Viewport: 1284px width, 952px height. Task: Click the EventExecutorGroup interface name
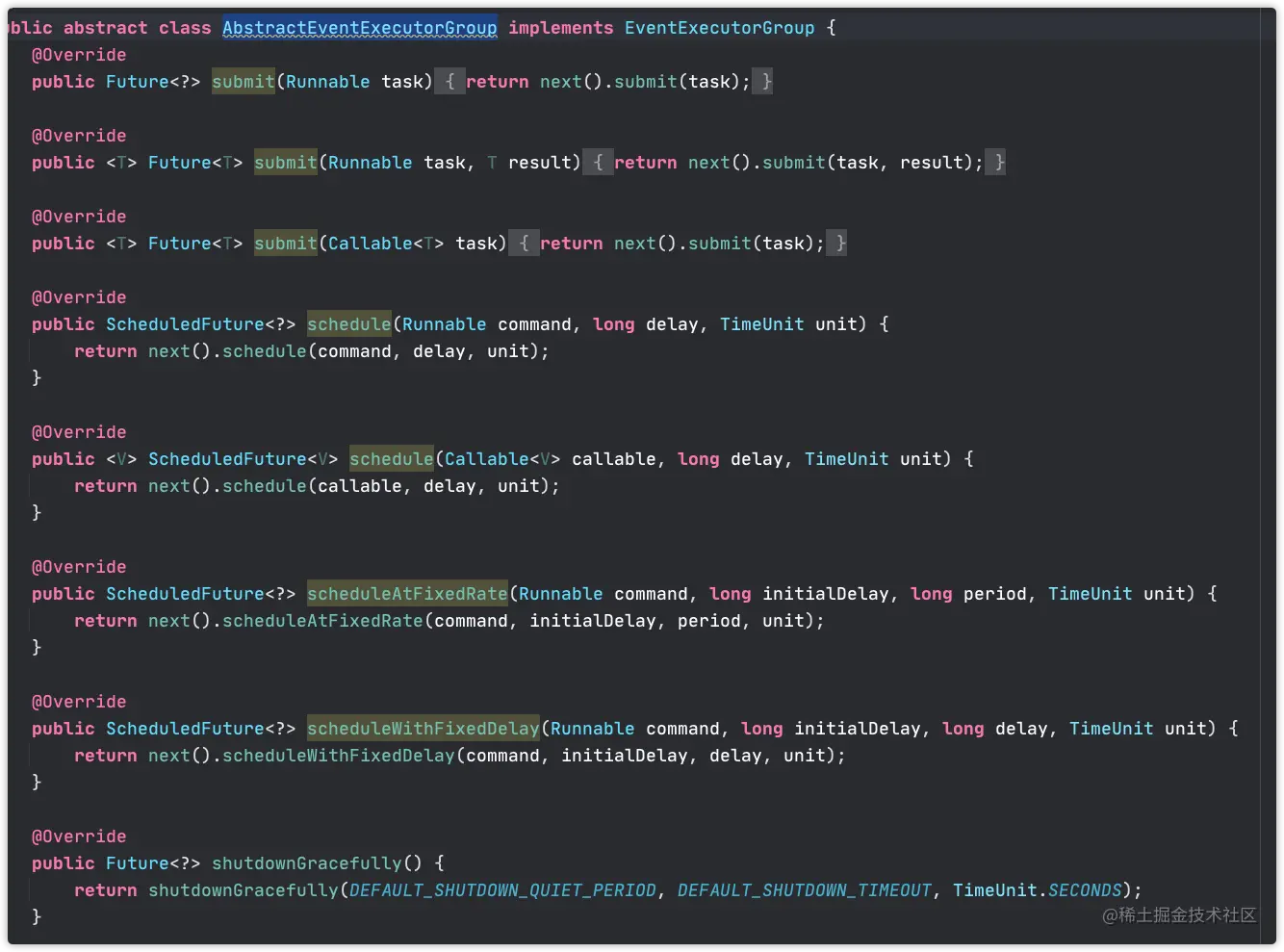720,28
